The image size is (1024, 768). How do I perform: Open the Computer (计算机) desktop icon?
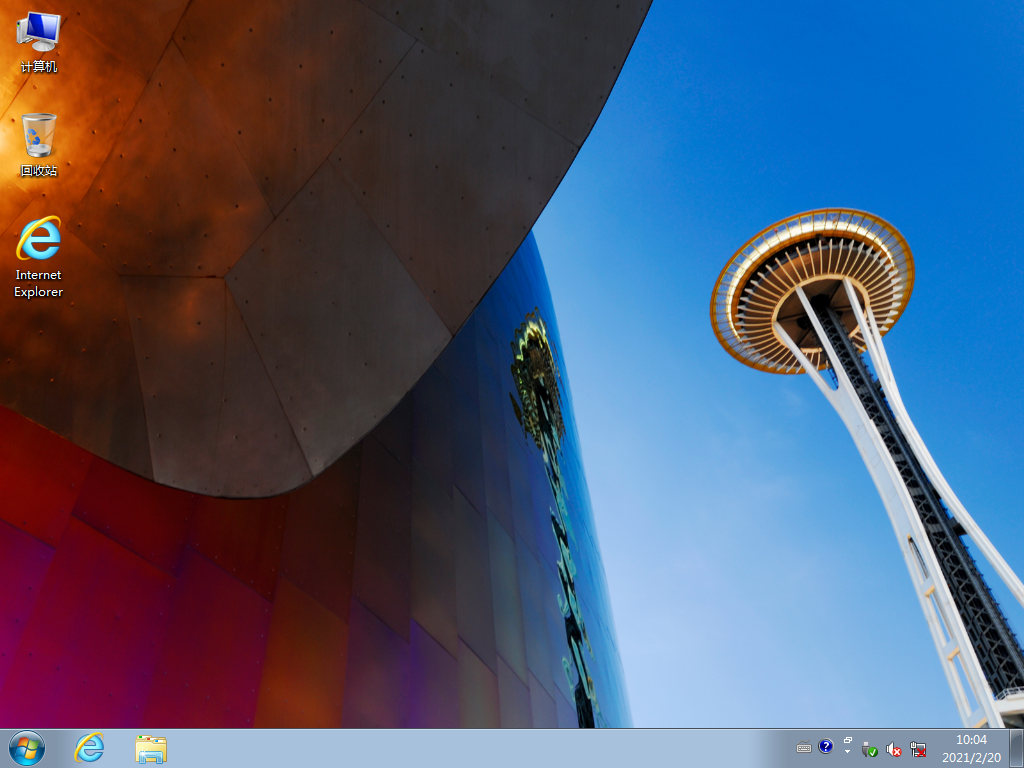click(x=40, y=40)
